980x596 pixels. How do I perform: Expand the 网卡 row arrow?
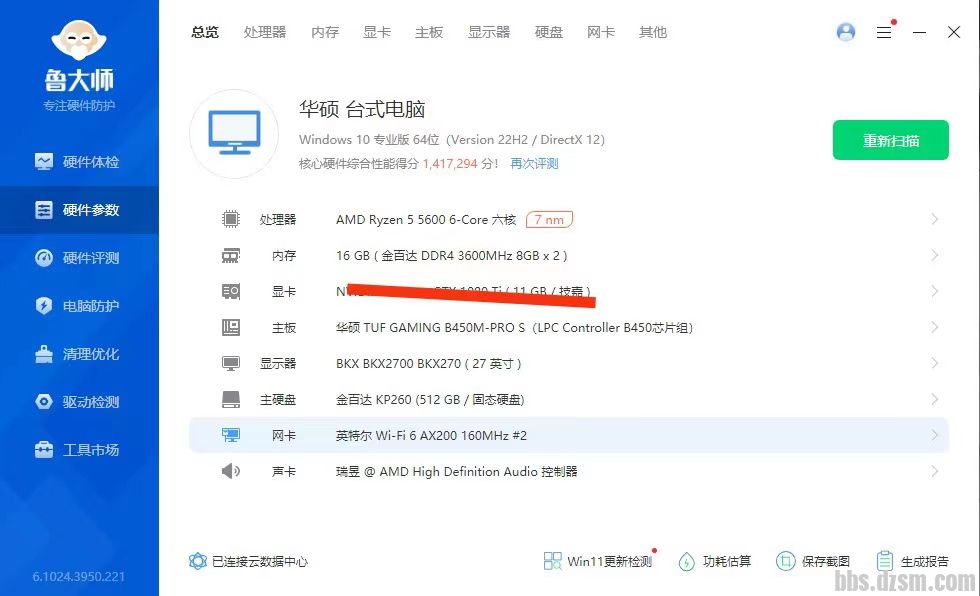click(934, 435)
